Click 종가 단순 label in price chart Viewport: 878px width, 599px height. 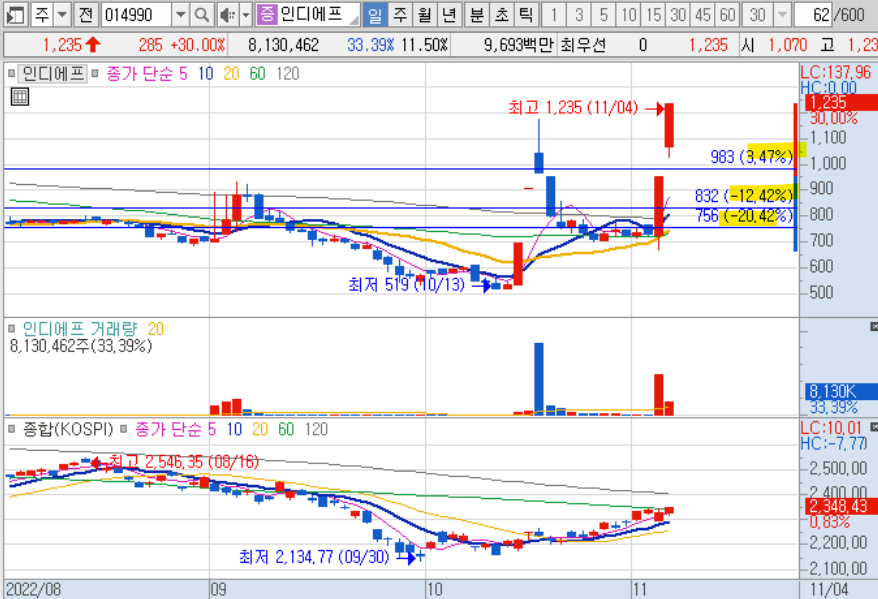pyautogui.click(x=139, y=73)
